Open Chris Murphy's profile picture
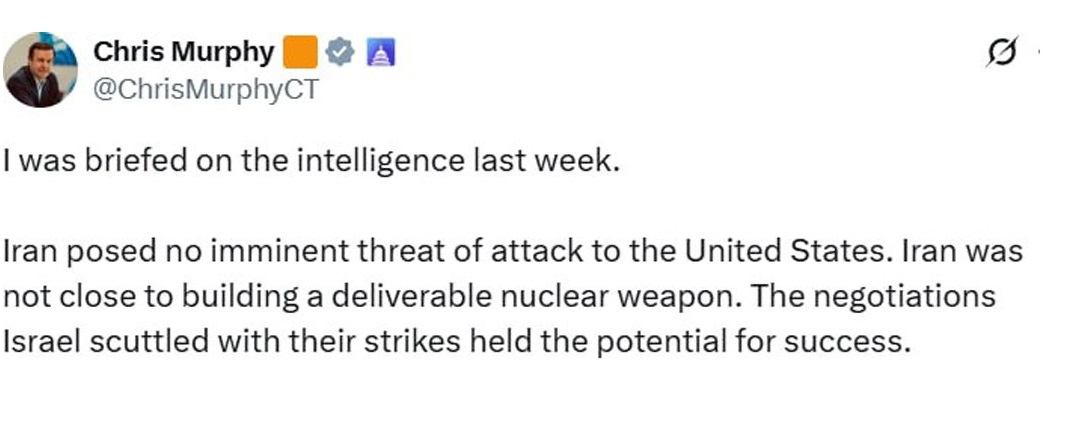 click(41, 69)
